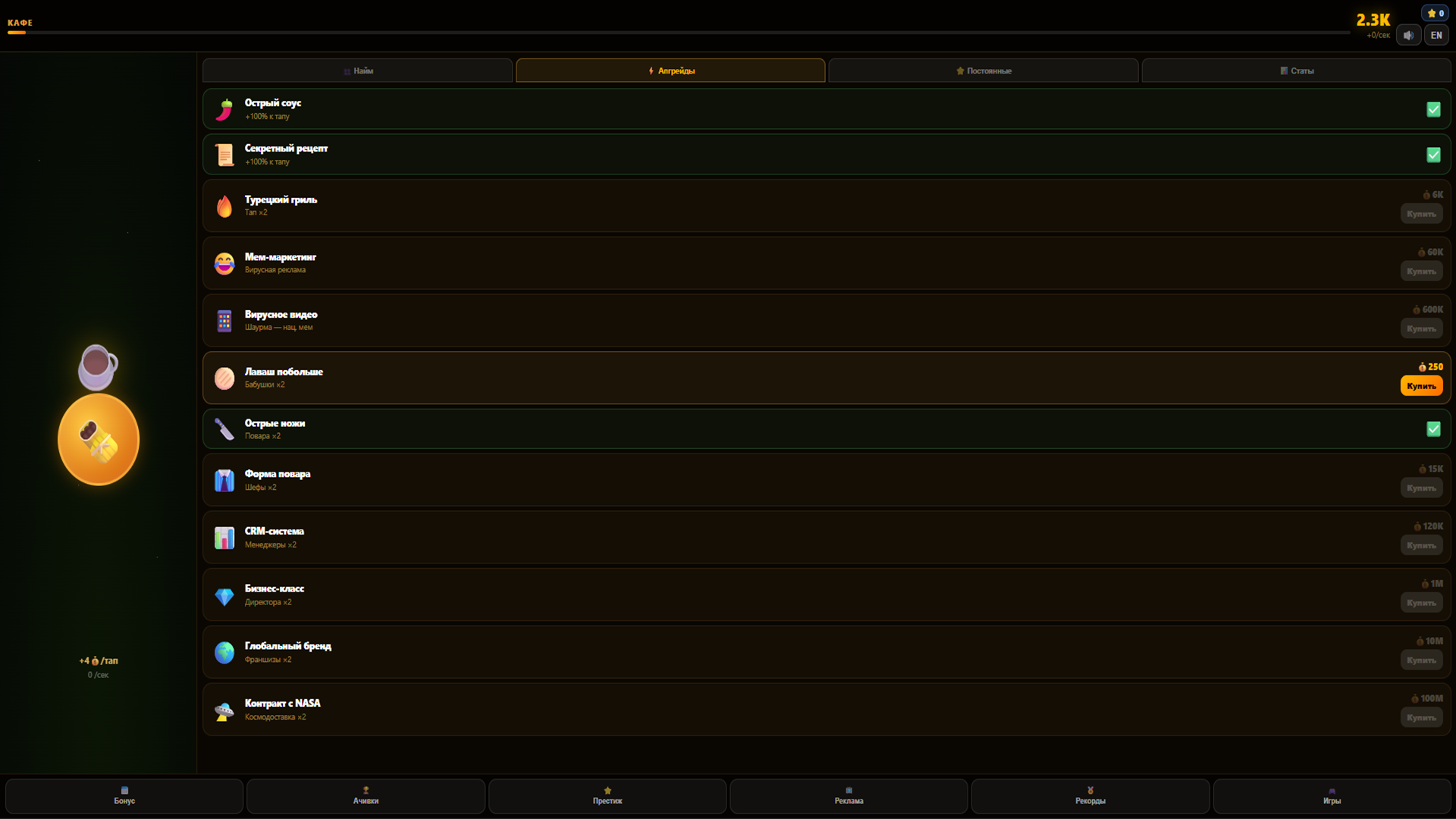
Task: Open the Престиж section
Action: pos(607,795)
